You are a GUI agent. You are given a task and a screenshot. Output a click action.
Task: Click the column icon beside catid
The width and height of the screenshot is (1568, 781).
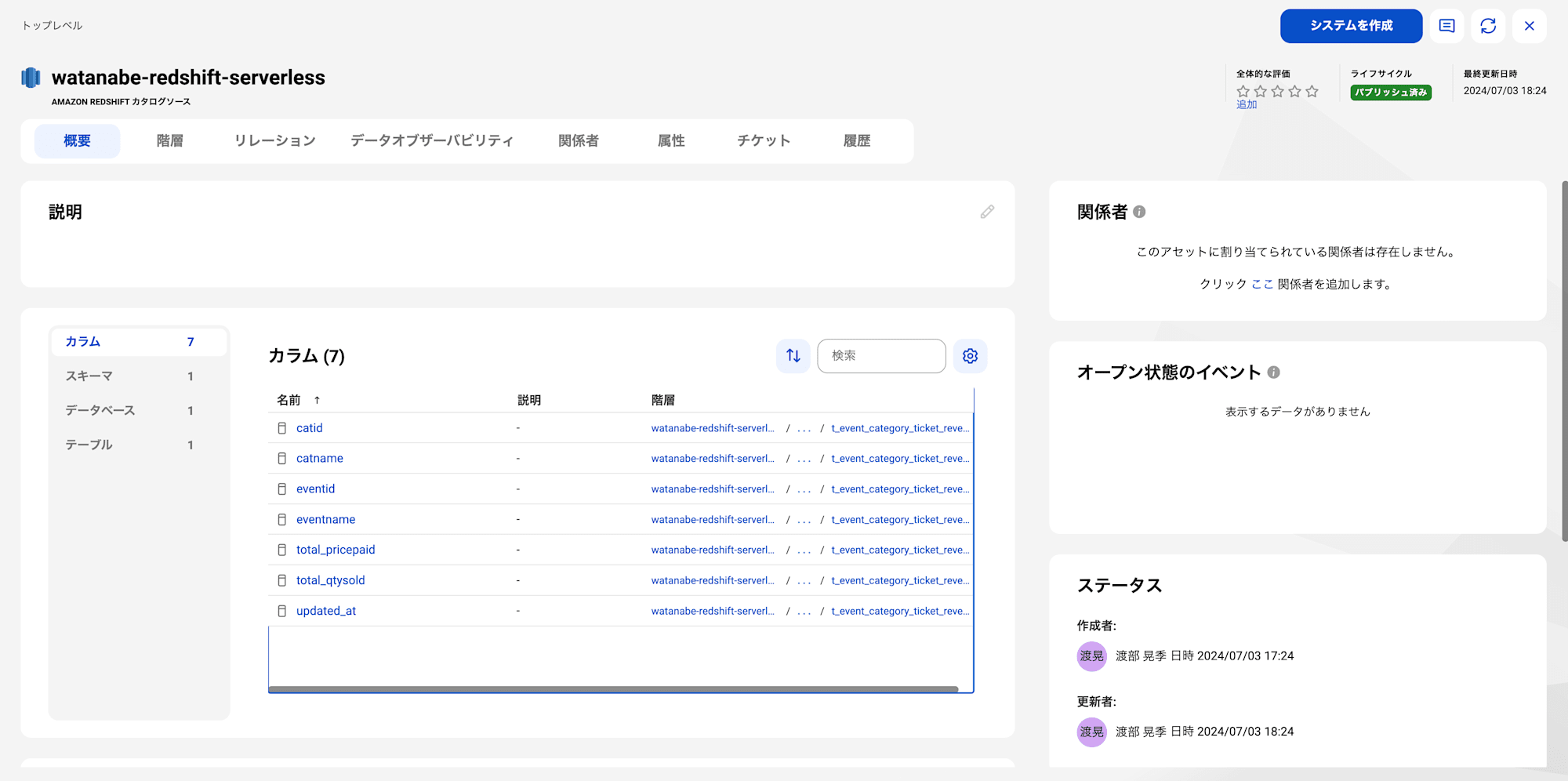click(282, 428)
